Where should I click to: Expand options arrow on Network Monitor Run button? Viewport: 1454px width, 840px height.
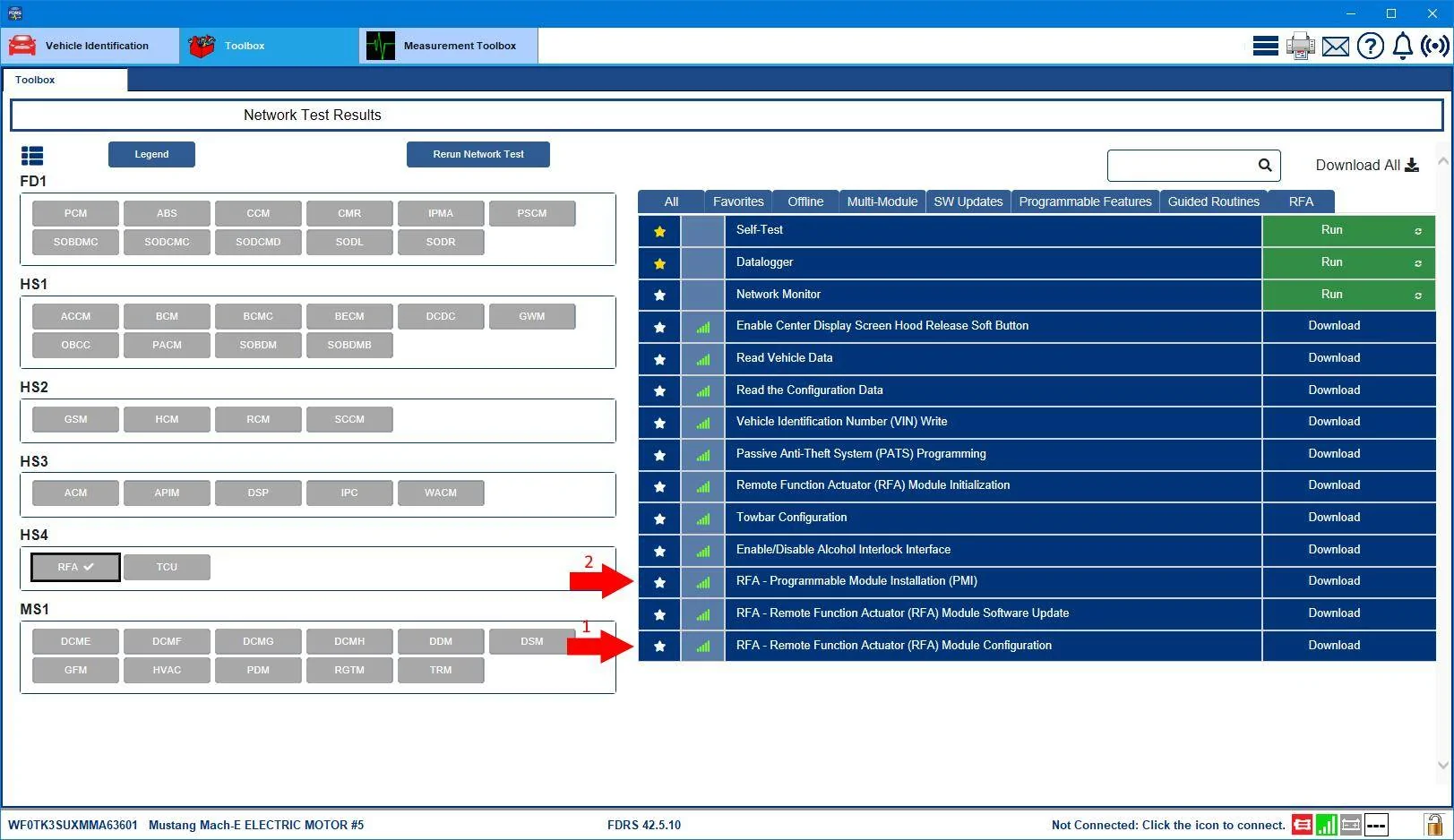[1418, 296]
